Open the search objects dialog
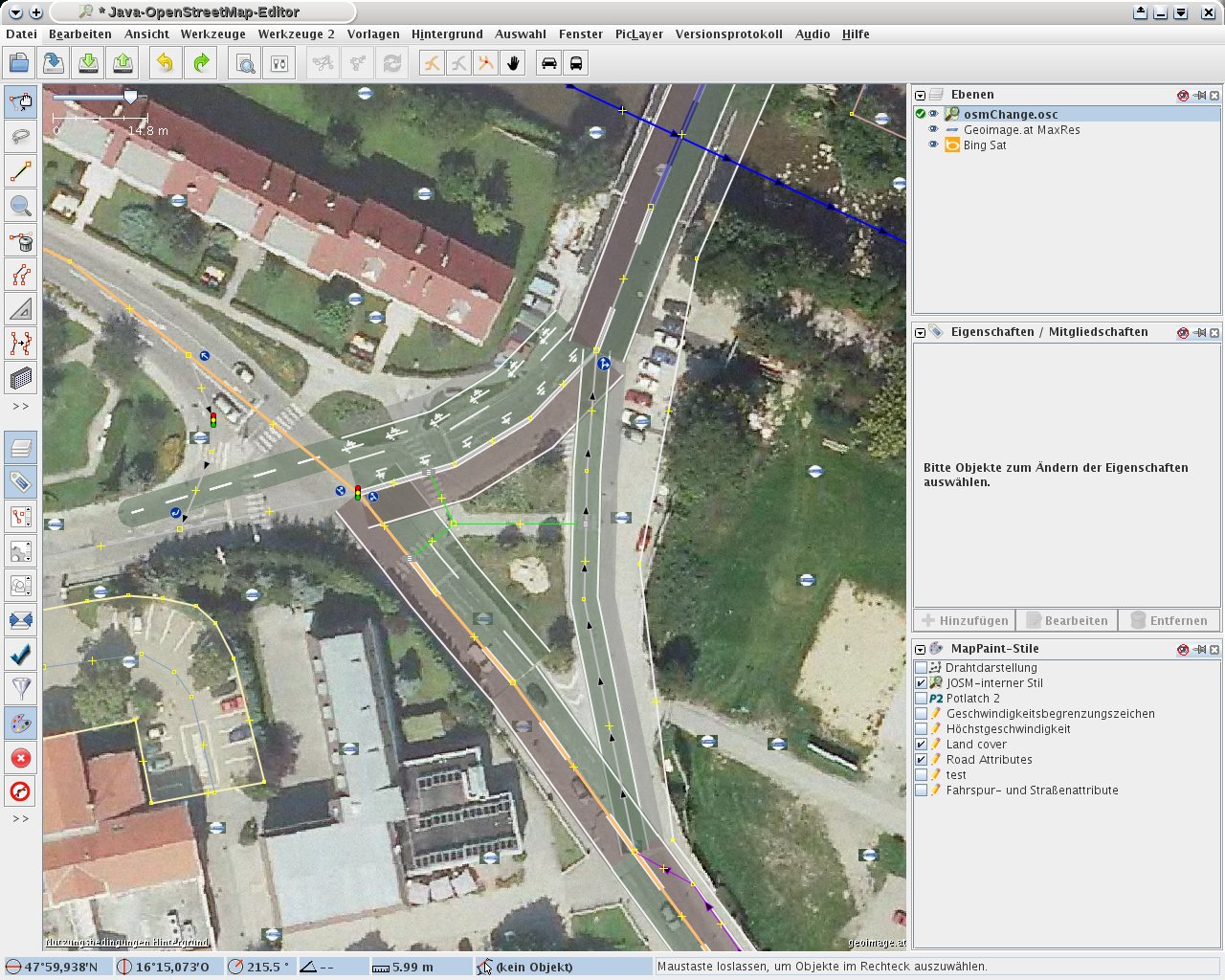Screen dimensions: 1225x980 tap(245, 63)
